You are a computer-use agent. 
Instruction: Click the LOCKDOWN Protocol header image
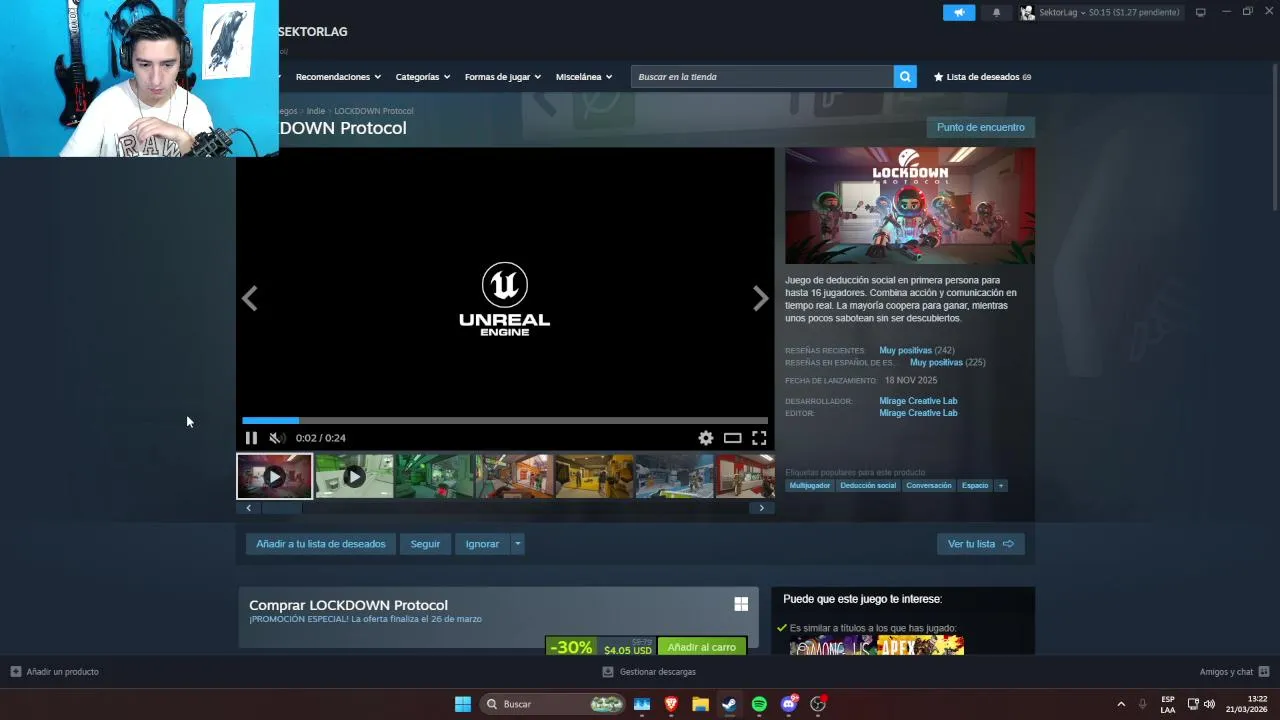pyautogui.click(x=910, y=206)
